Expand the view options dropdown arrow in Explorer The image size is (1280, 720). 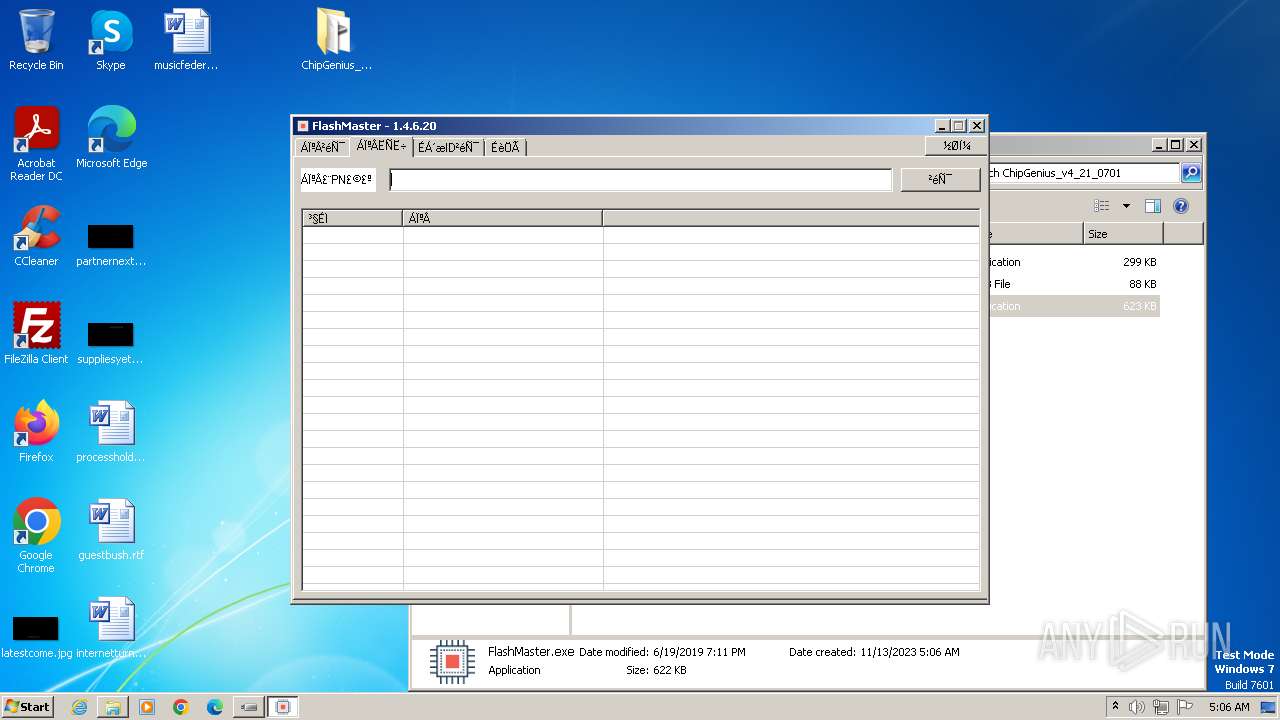coord(1126,206)
